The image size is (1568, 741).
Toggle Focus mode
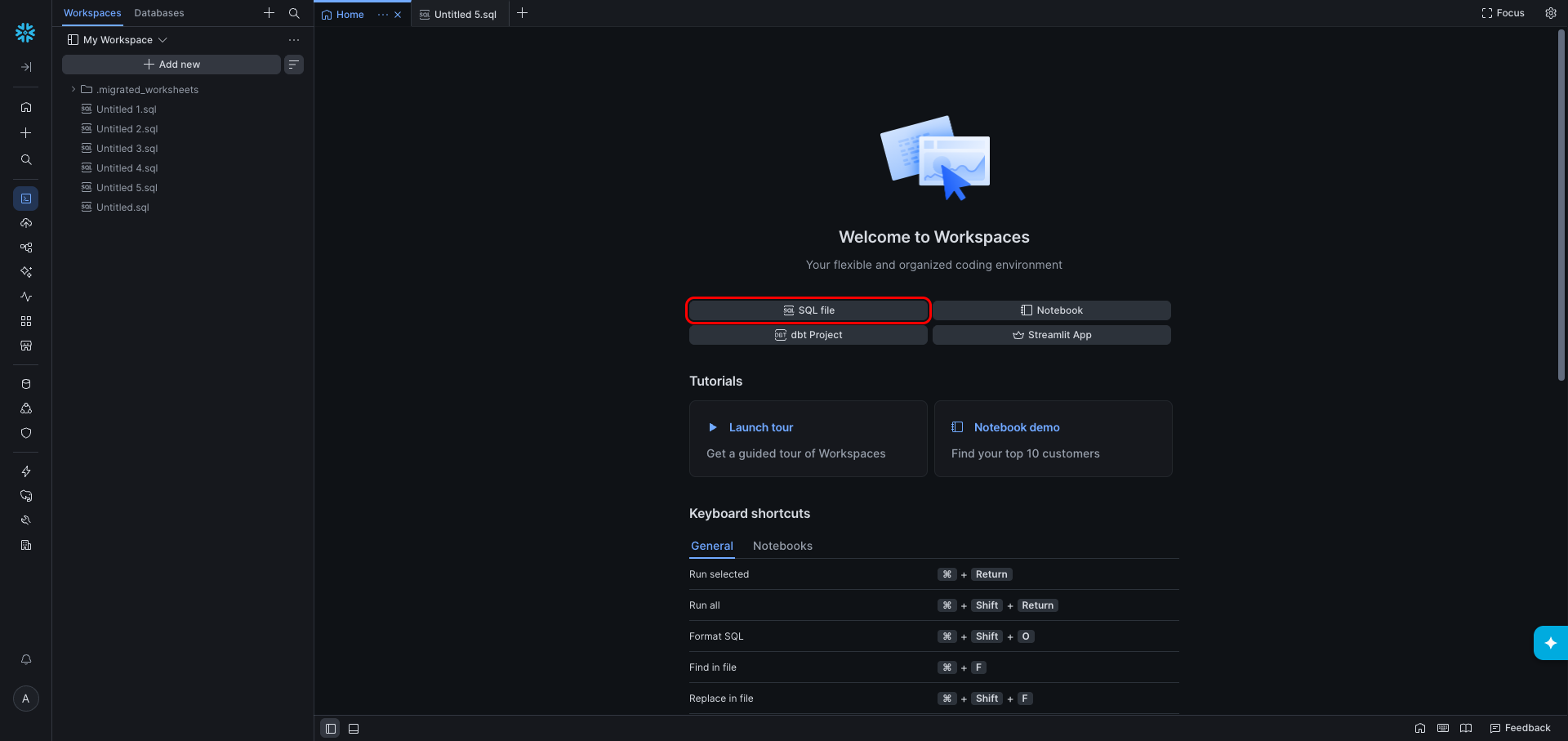(x=1503, y=13)
